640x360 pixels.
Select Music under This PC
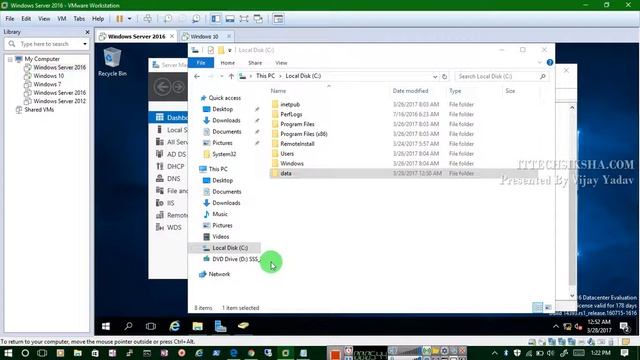coord(220,214)
